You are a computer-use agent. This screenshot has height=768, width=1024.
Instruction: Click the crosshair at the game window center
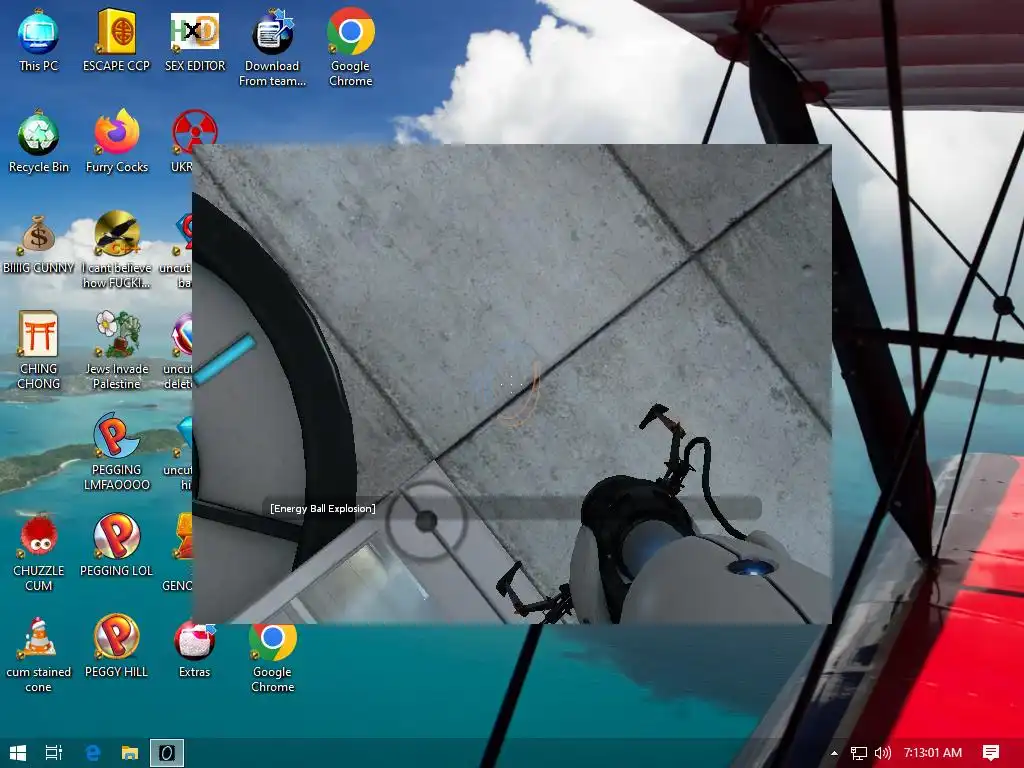click(511, 385)
